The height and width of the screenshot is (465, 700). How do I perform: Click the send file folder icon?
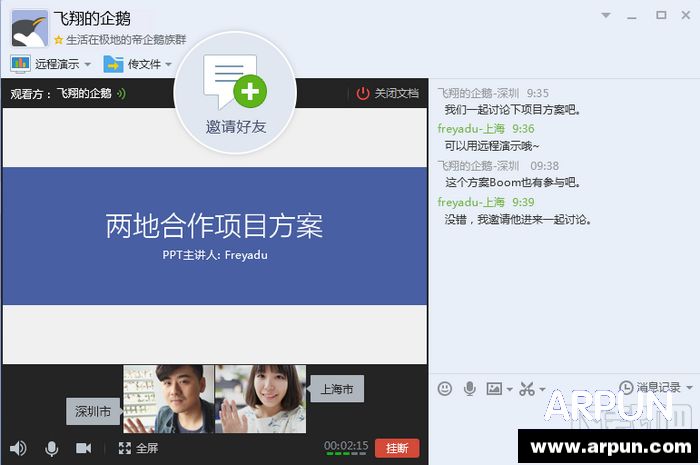click(113, 64)
